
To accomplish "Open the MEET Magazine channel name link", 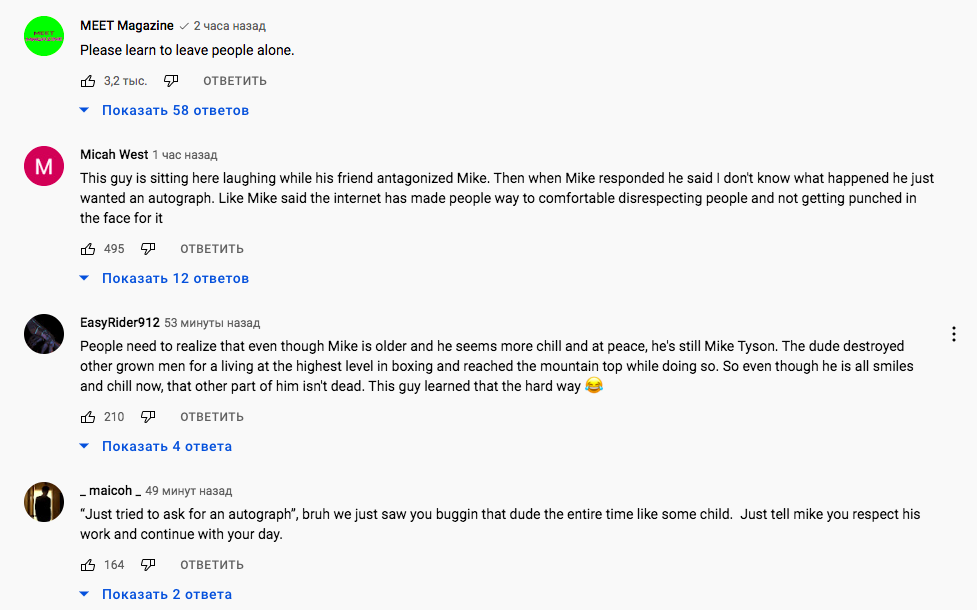I will (x=127, y=26).
